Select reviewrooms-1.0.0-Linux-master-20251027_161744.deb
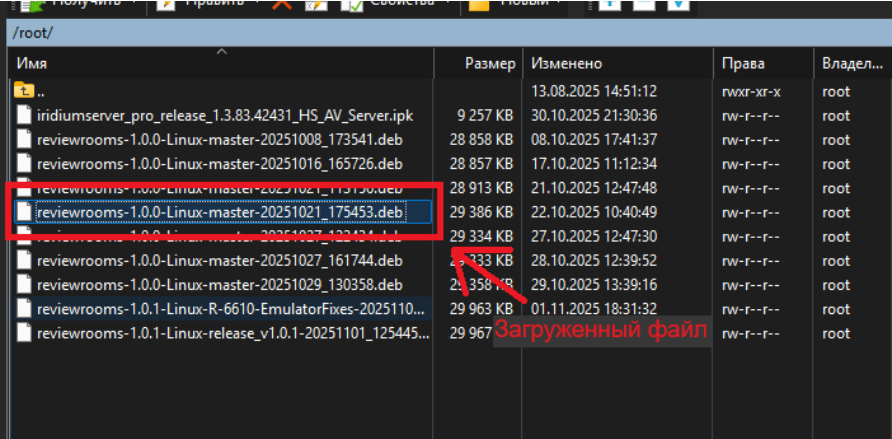892x439 pixels. (x=220, y=261)
